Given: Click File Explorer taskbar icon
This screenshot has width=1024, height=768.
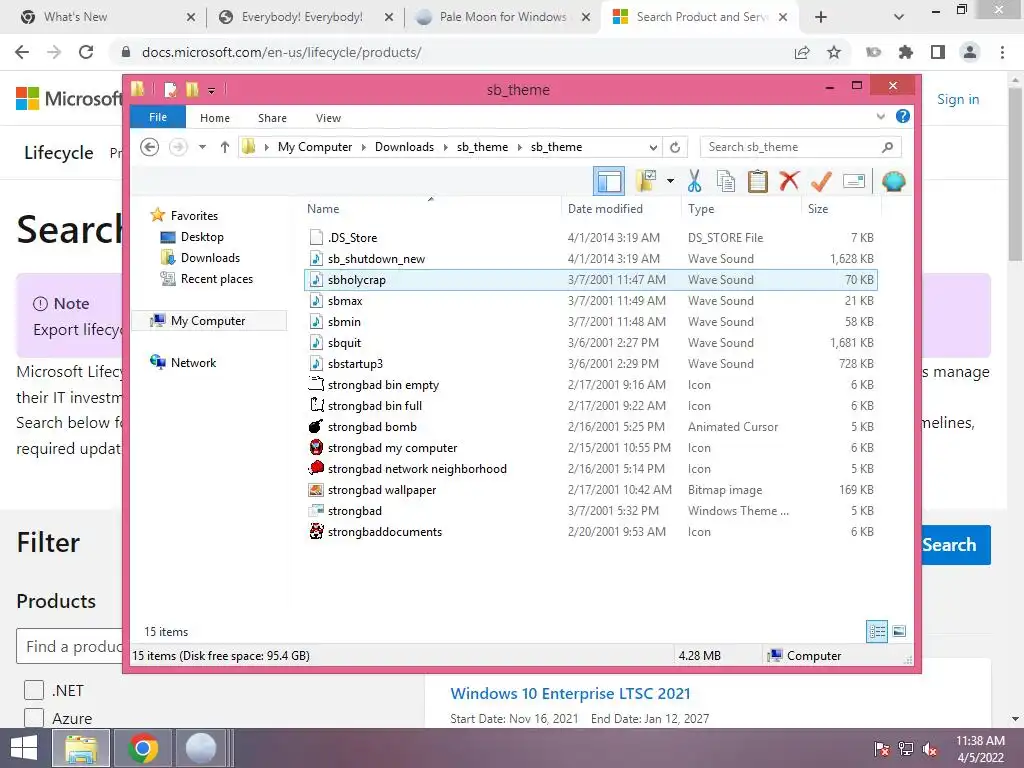Looking at the screenshot, I should click(x=80, y=748).
